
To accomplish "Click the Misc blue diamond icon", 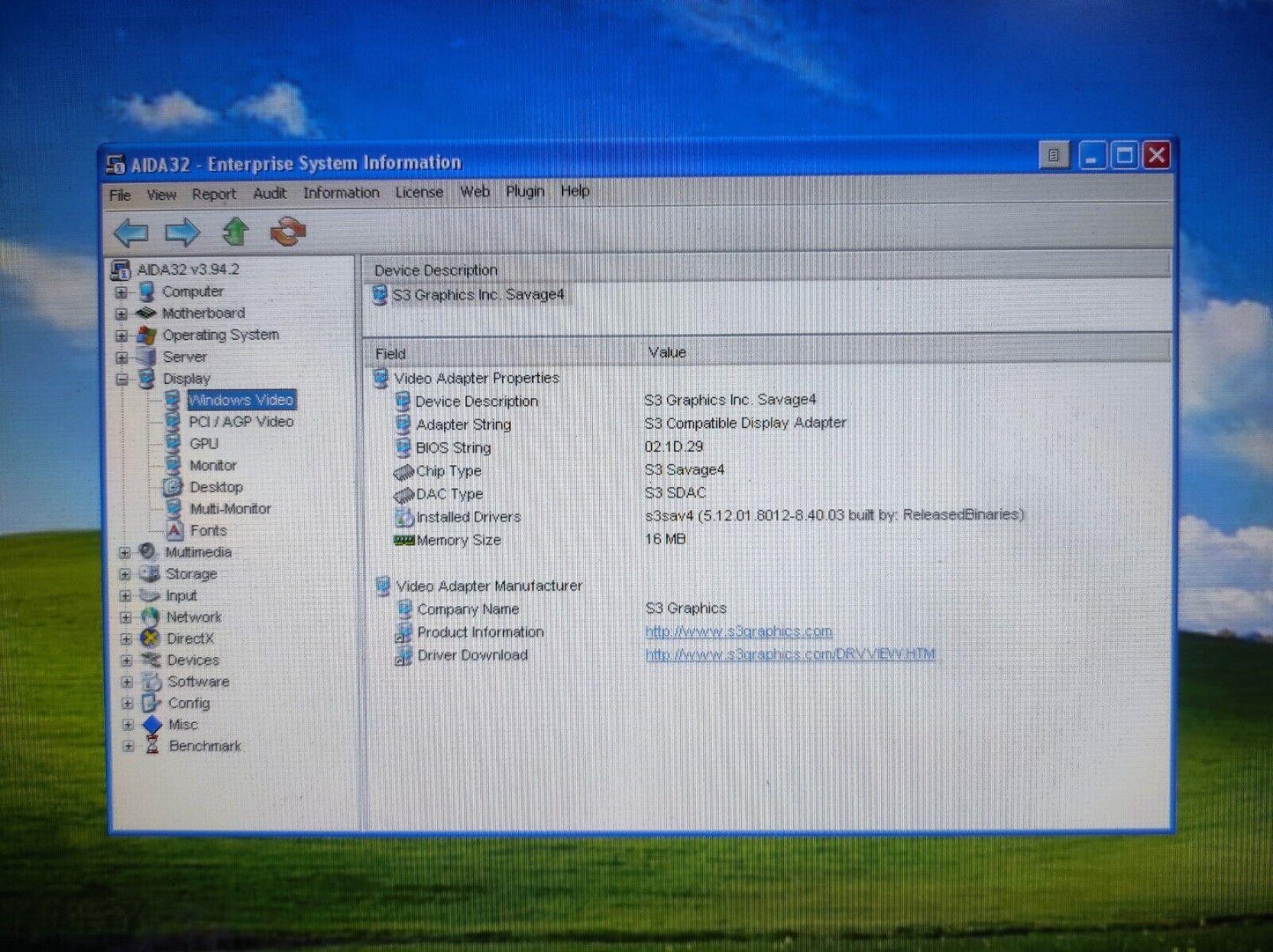I will pyautogui.click(x=152, y=724).
